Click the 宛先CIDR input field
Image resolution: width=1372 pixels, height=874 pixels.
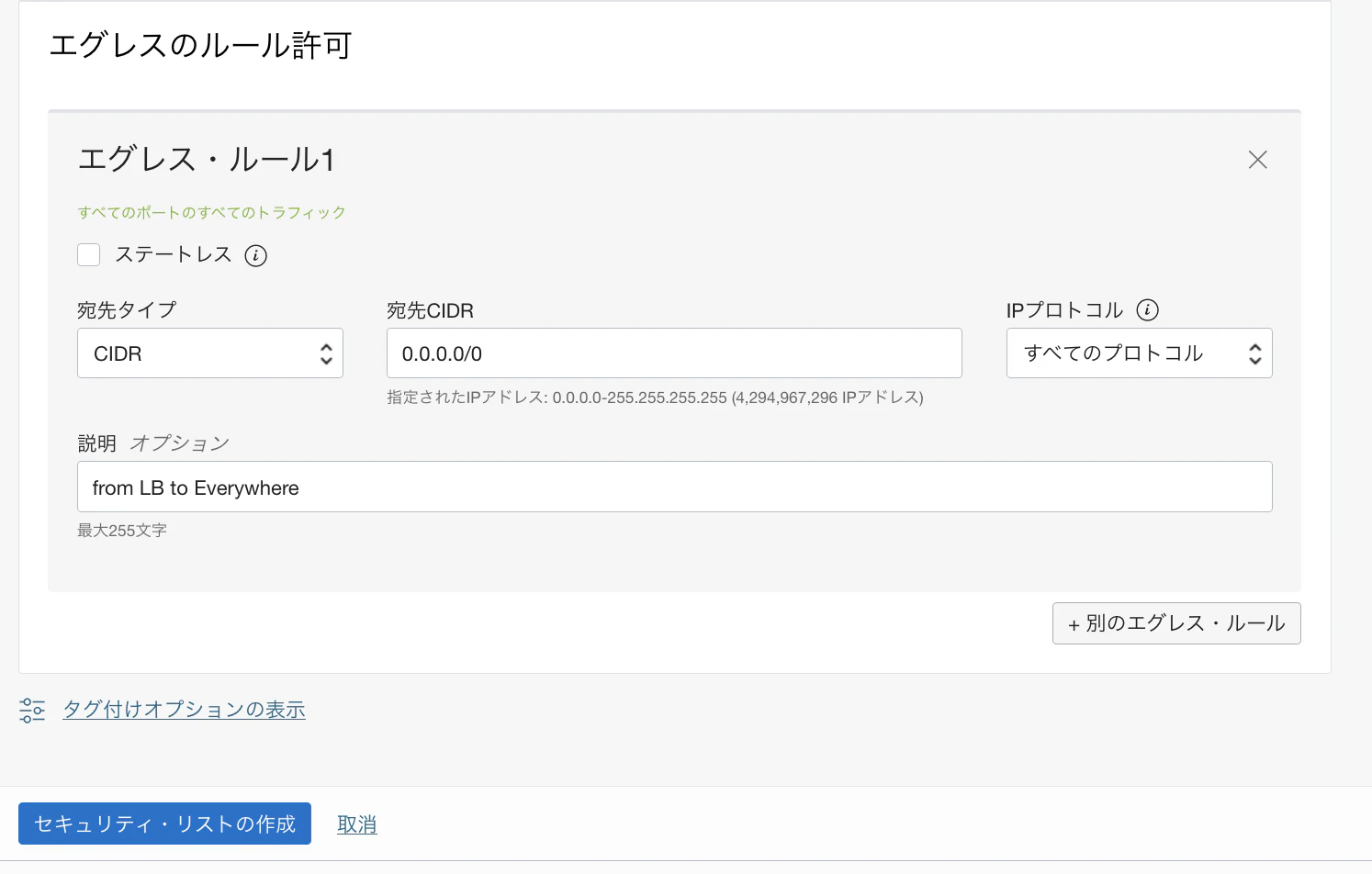pyautogui.click(x=674, y=353)
